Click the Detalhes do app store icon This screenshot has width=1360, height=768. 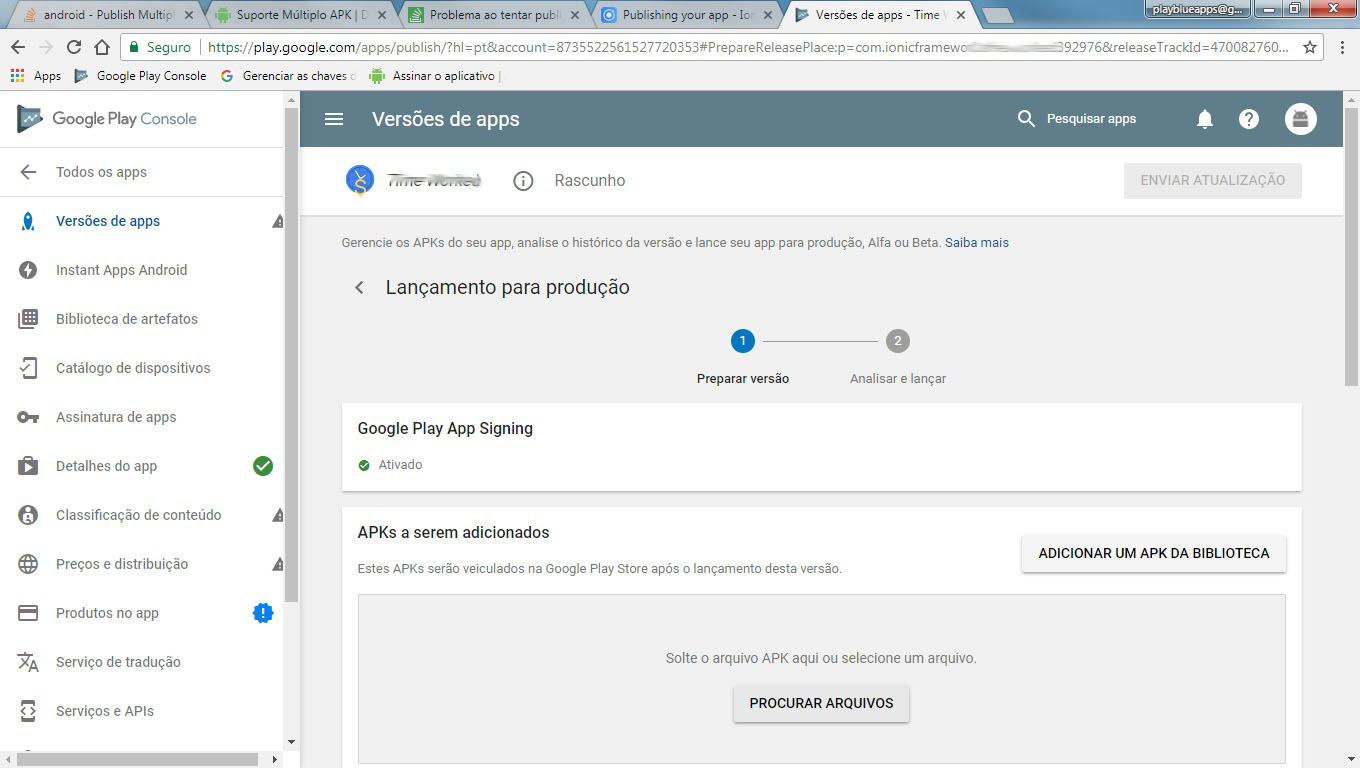coord(28,466)
